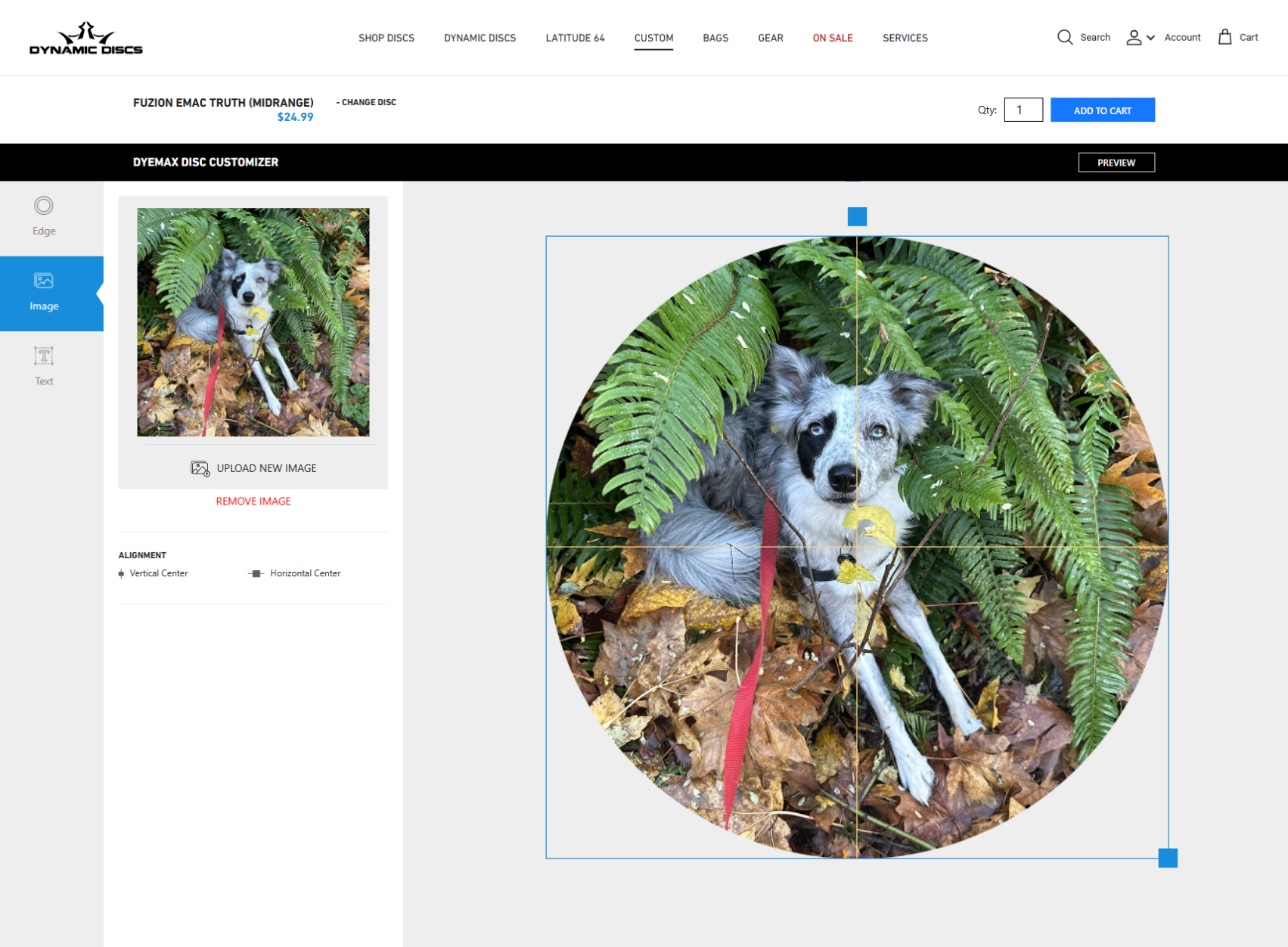Click the top rotate handle above disc
The width and height of the screenshot is (1288, 947).
click(857, 216)
